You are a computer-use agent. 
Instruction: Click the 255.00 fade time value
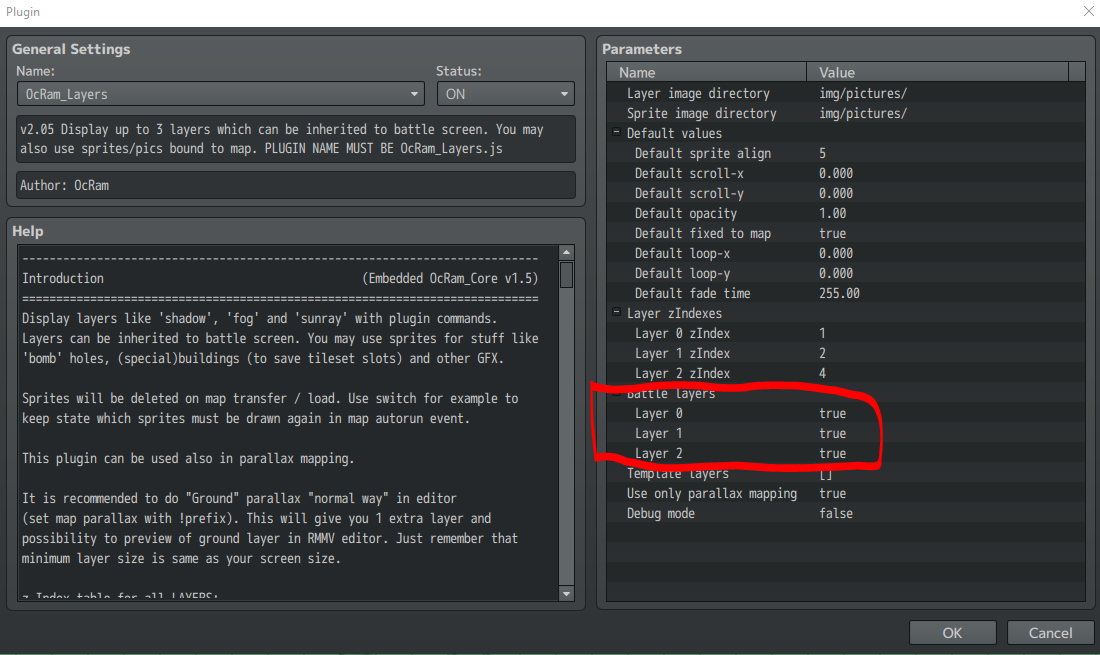pos(839,293)
